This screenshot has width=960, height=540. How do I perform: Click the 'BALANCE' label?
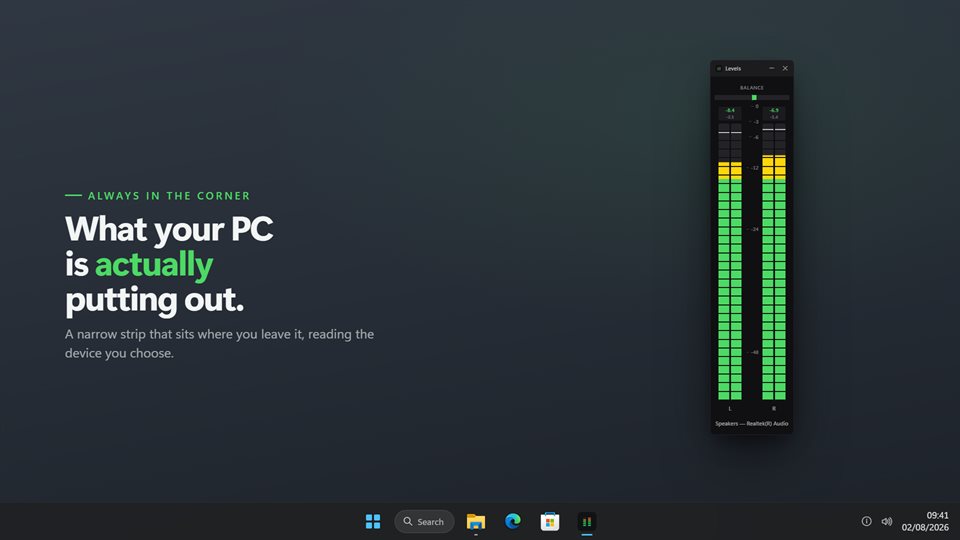[752, 88]
